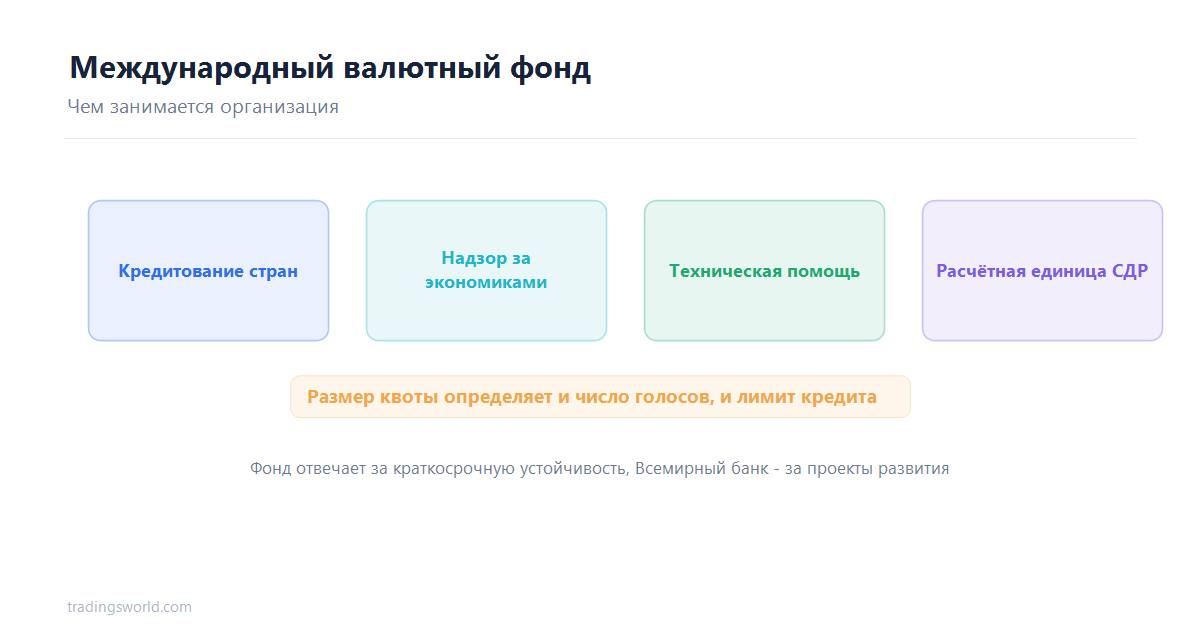The height and width of the screenshot is (640, 1200).
Task: Open the tradingsworld.com link
Action: coord(129,607)
